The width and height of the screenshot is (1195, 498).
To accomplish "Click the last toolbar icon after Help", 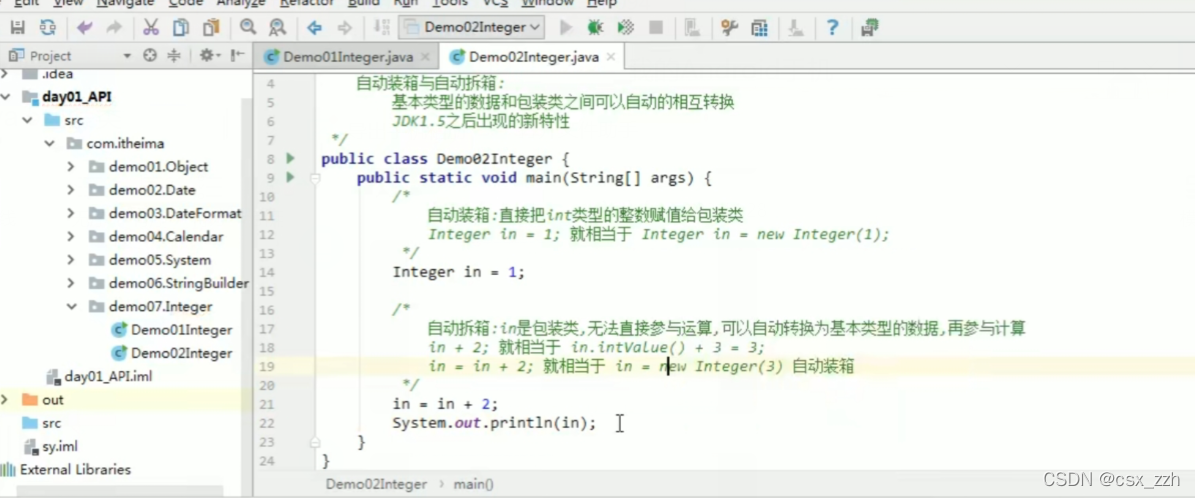I will pyautogui.click(x=869, y=27).
